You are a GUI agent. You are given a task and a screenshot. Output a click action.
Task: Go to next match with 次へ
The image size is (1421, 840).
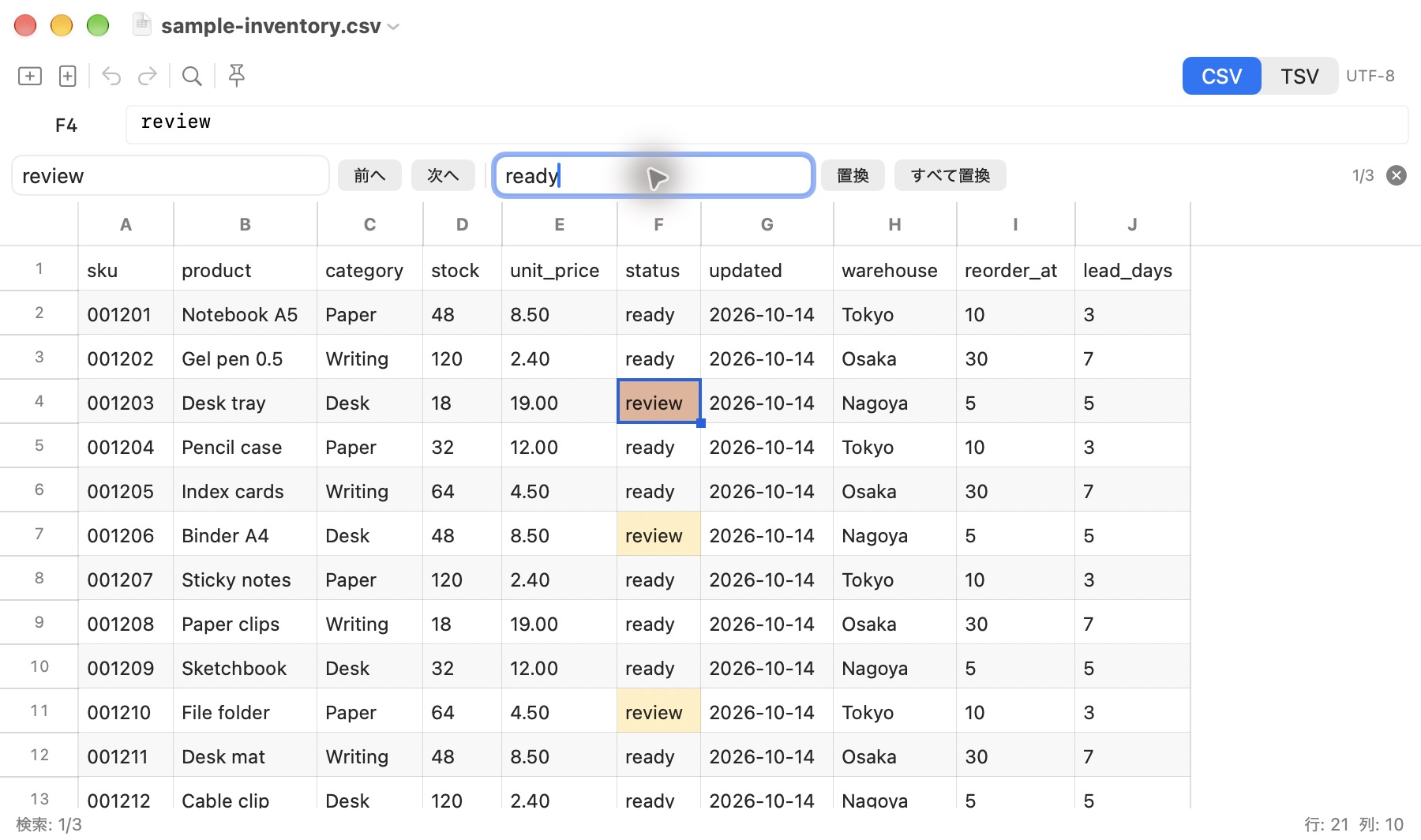click(x=443, y=175)
